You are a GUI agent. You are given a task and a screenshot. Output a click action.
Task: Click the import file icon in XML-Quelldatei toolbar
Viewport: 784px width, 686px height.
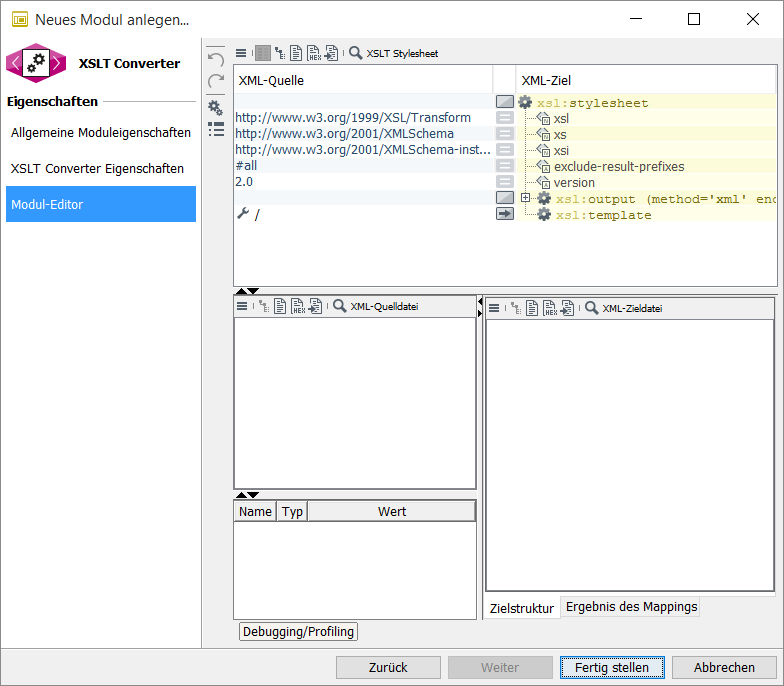pos(315,306)
